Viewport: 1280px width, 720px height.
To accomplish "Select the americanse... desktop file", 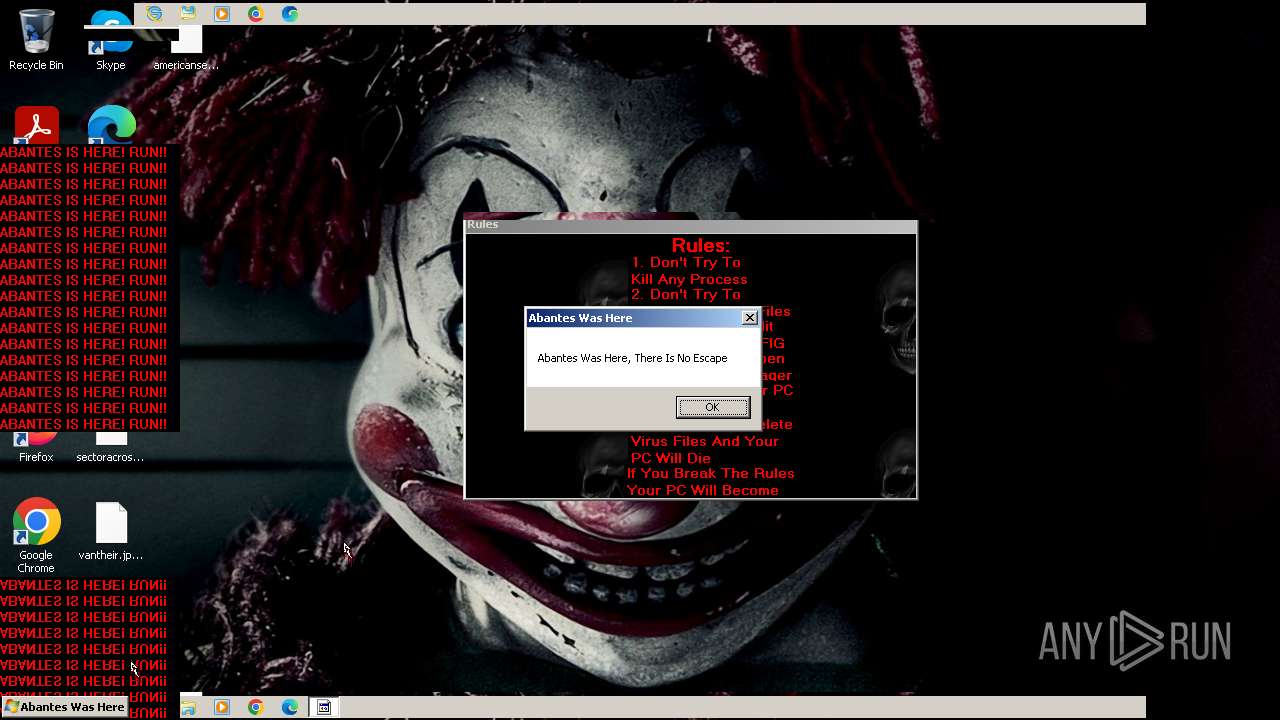I will pos(186,46).
